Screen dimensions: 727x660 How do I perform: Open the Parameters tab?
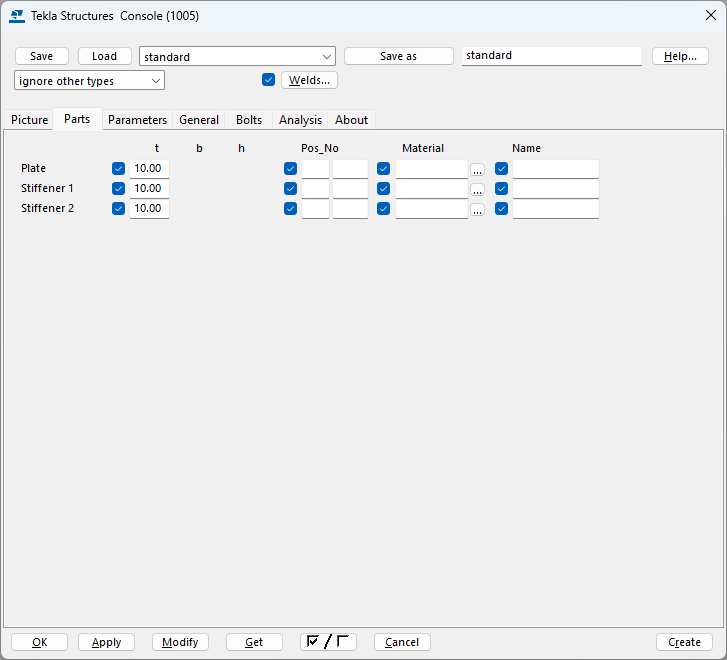(x=137, y=120)
